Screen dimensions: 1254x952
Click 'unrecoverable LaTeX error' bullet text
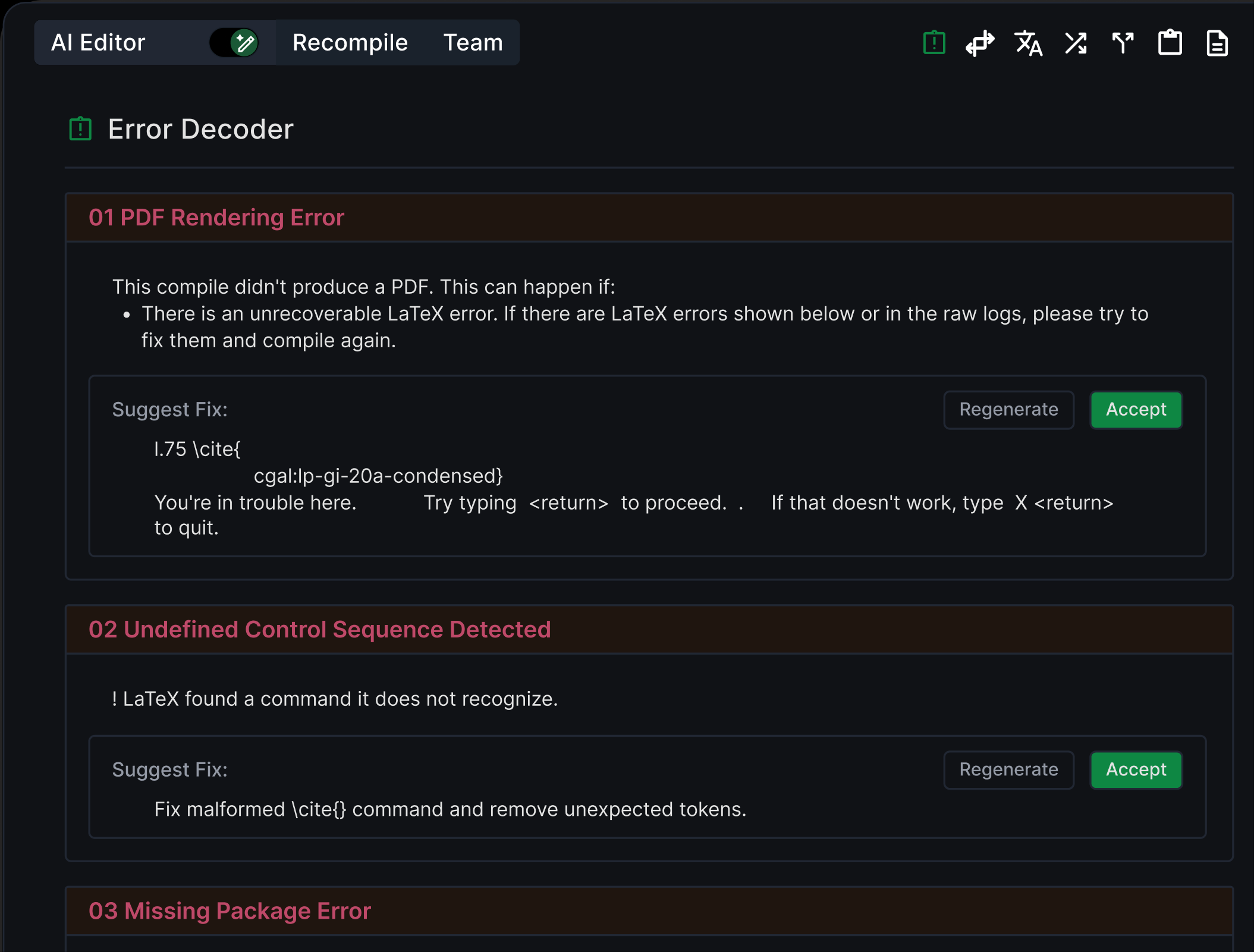click(645, 327)
